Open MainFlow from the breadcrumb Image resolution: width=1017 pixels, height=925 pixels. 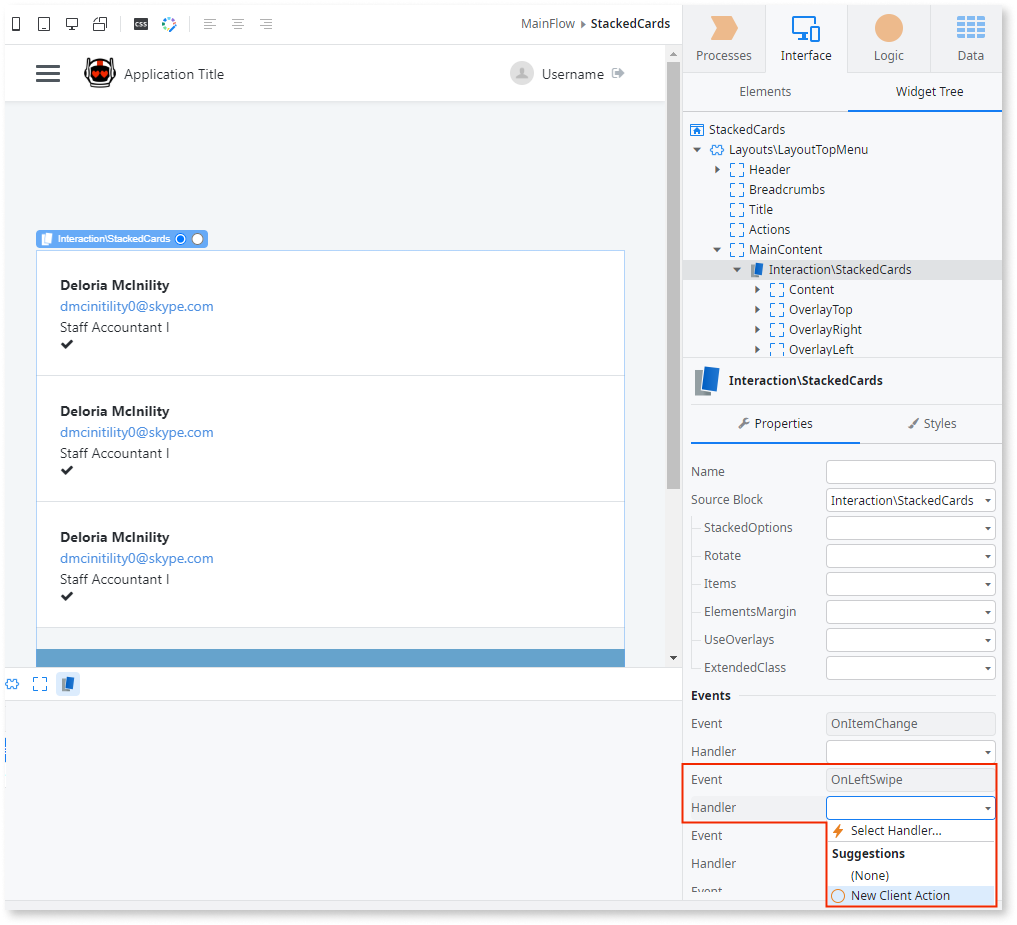tap(547, 23)
